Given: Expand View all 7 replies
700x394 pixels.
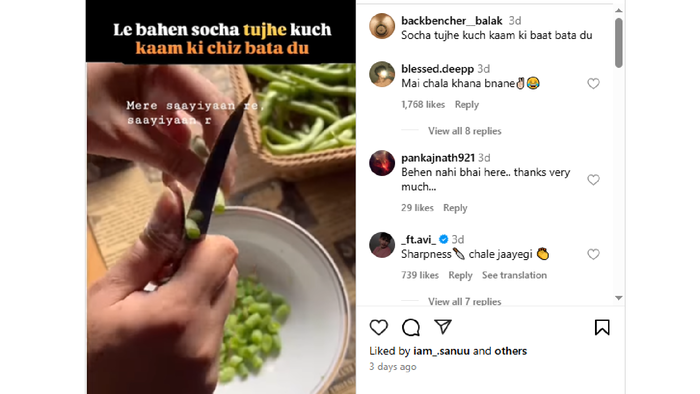Looking at the screenshot, I should click(465, 302).
